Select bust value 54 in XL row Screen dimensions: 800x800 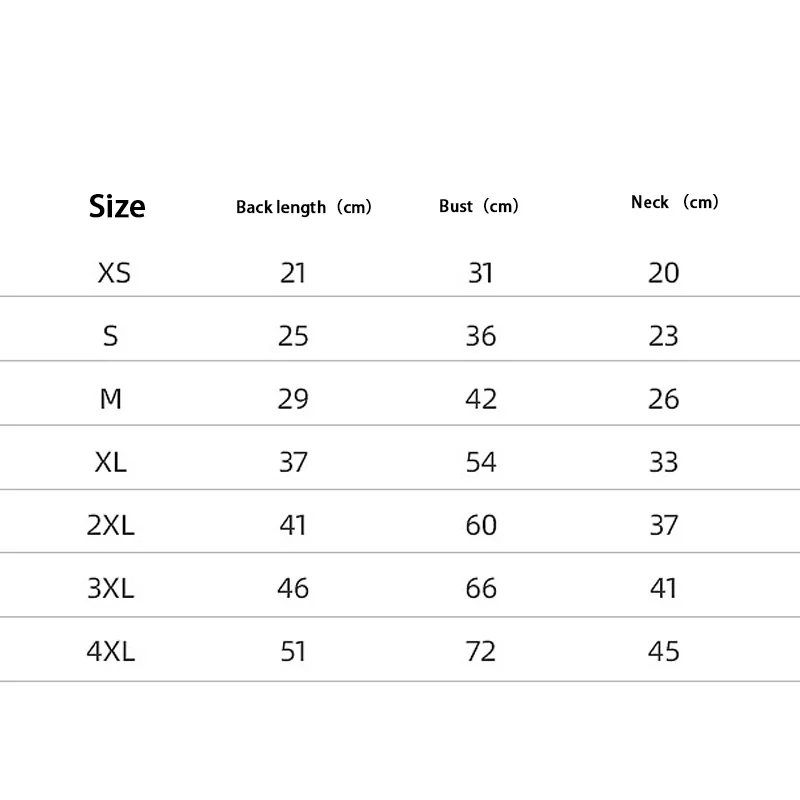481,462
